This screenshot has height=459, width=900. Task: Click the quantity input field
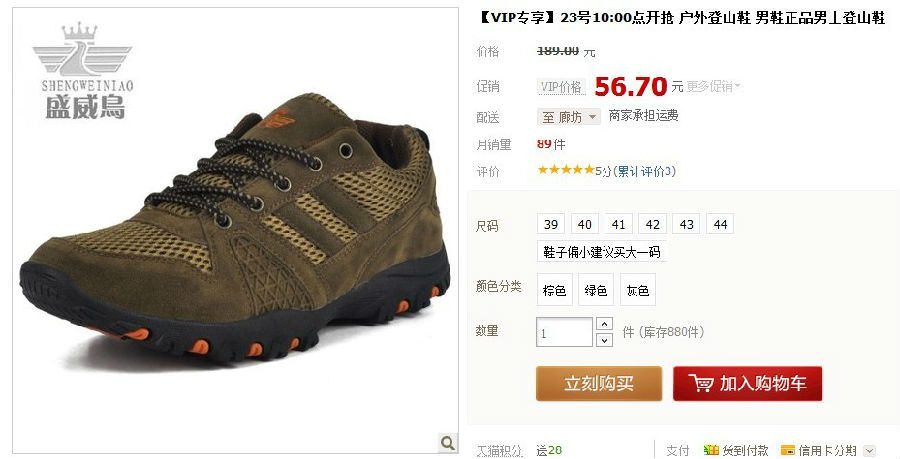click(565, 332)
